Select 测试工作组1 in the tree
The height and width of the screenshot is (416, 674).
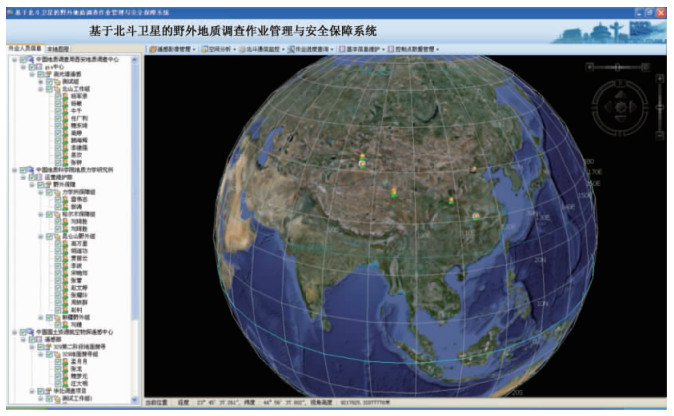pos(77,398)
